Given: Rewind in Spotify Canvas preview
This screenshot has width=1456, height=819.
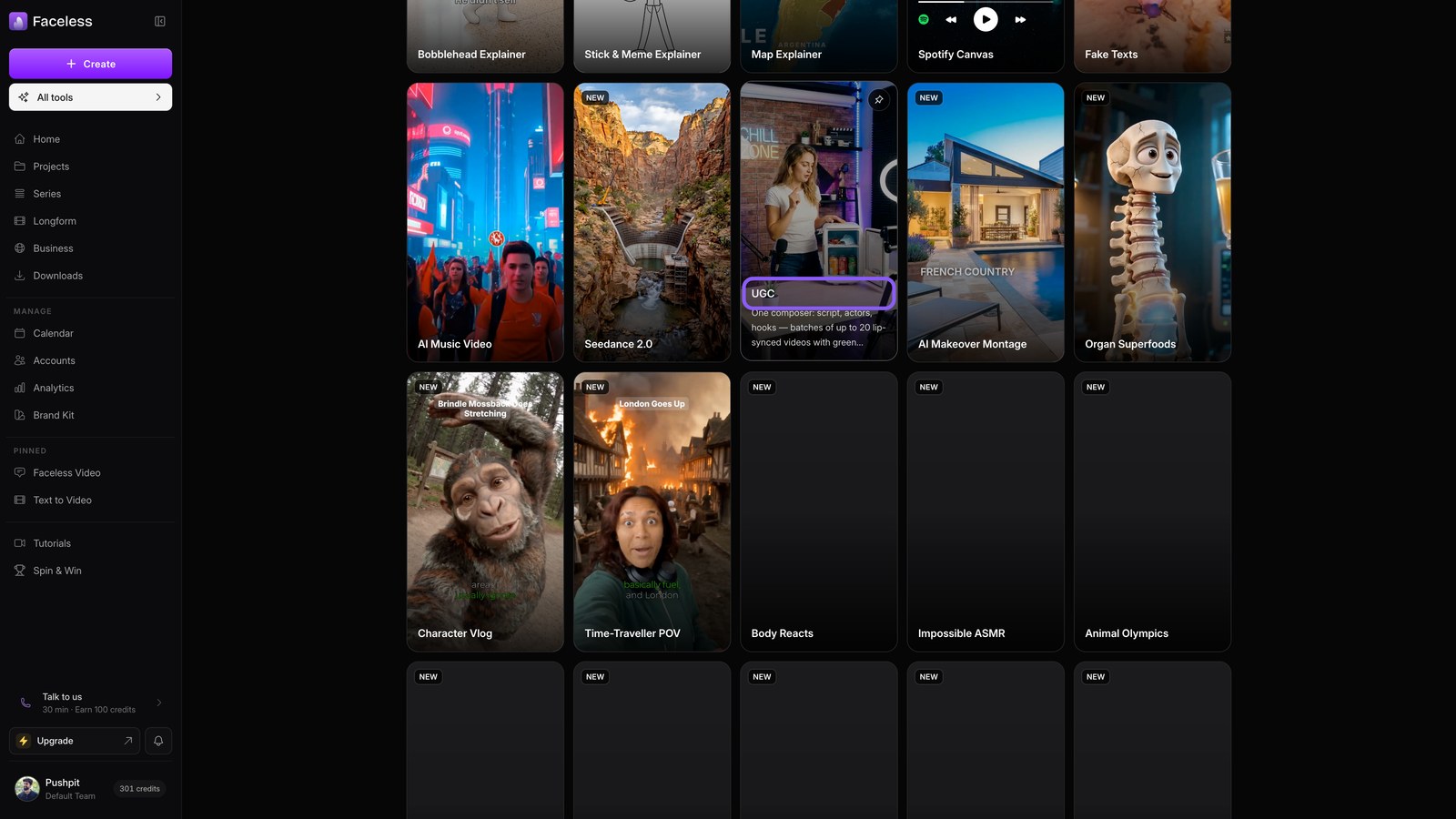Looking at the screenshot, I should pyautogui.click(x=951, y=19).
